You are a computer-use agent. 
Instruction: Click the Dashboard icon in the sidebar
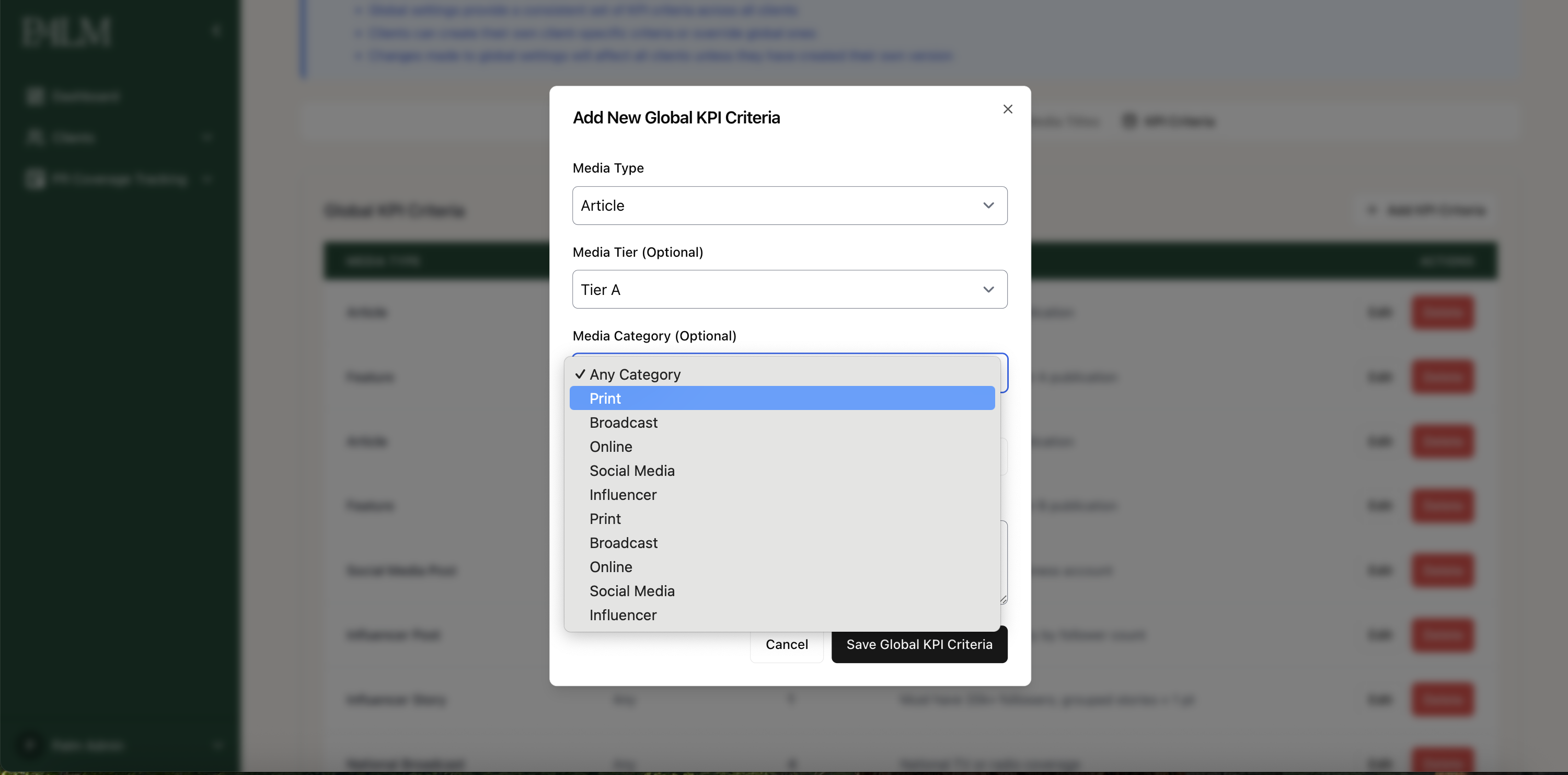tap(34, 96)
